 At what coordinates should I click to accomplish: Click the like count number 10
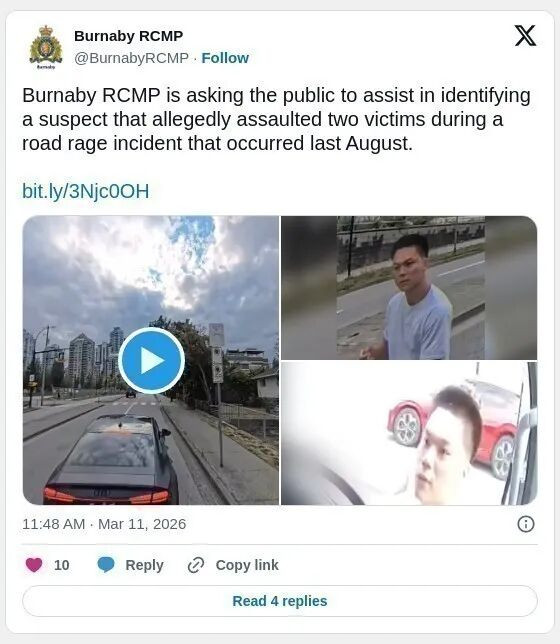pyautogui.click(x=62, y=565)
